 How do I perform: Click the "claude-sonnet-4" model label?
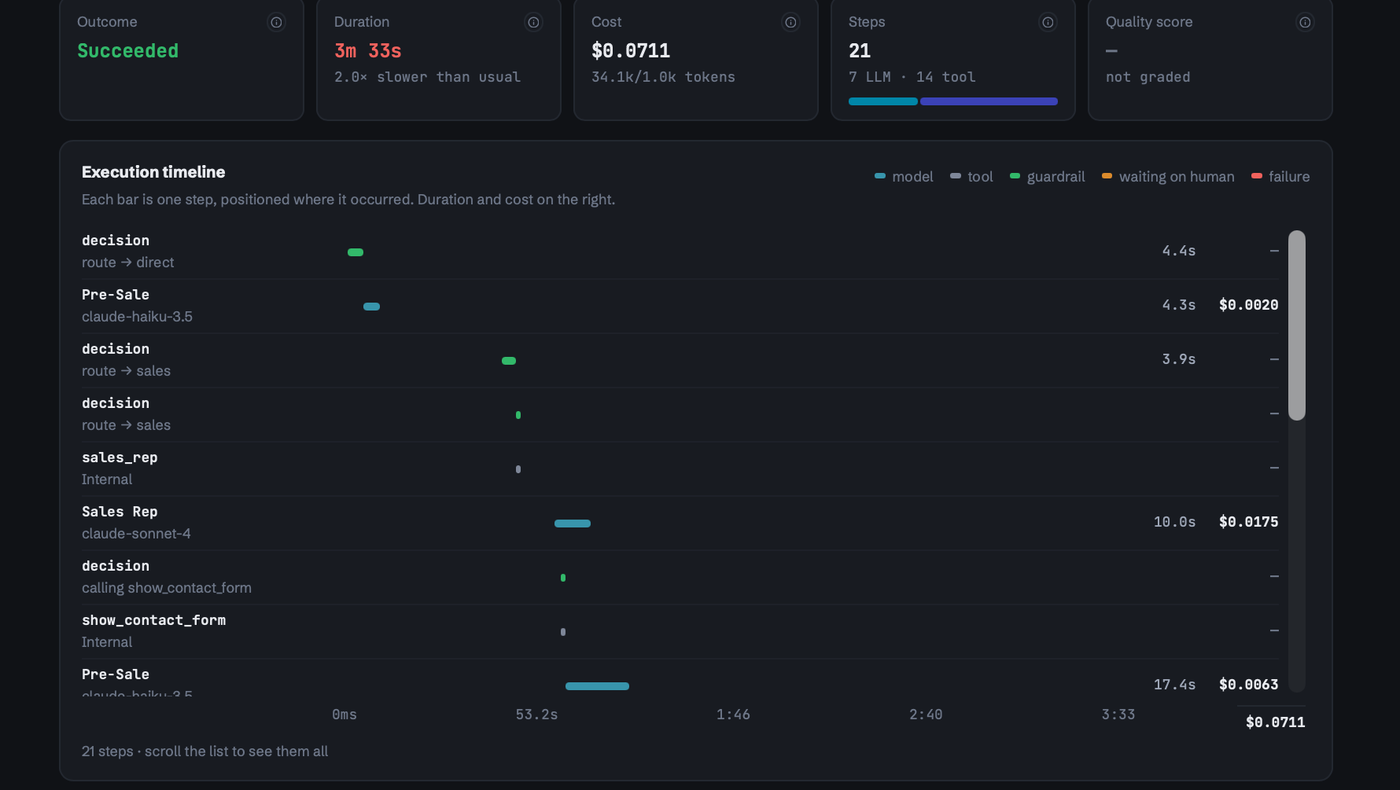[136, 533]
